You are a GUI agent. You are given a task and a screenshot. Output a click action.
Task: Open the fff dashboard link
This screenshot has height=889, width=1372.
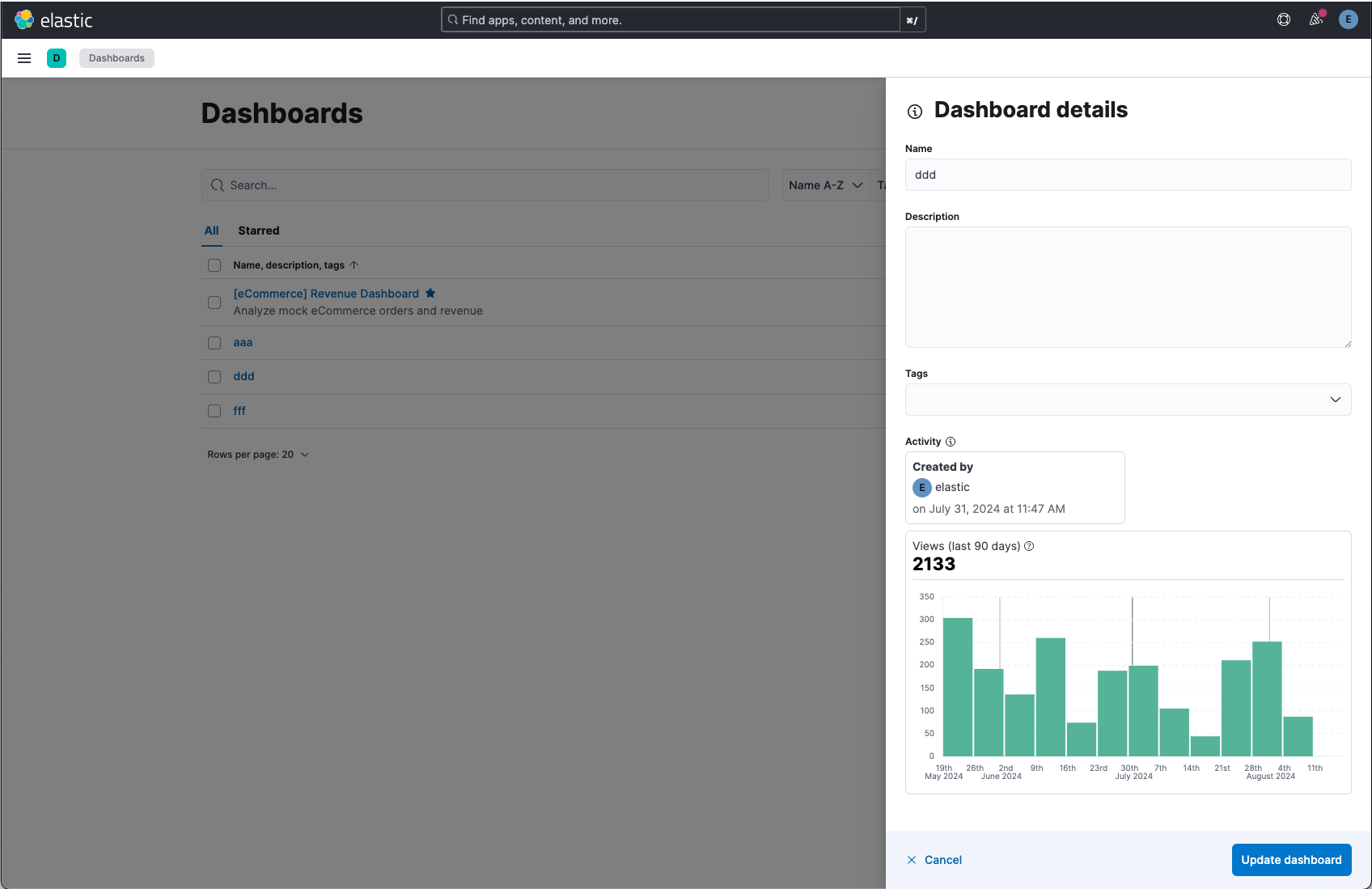pos(239,411)
